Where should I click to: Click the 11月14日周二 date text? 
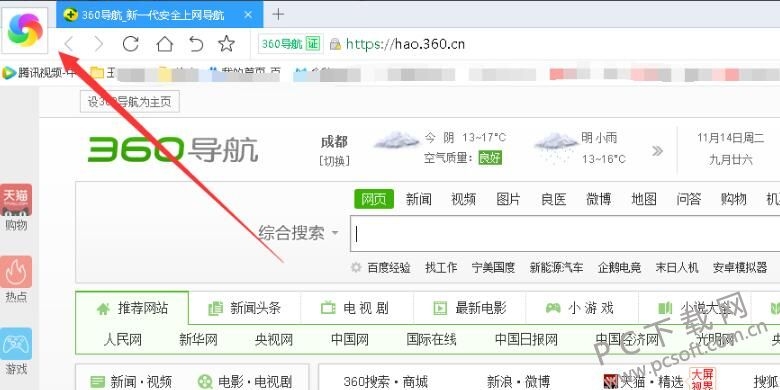[x=730, y=138]
